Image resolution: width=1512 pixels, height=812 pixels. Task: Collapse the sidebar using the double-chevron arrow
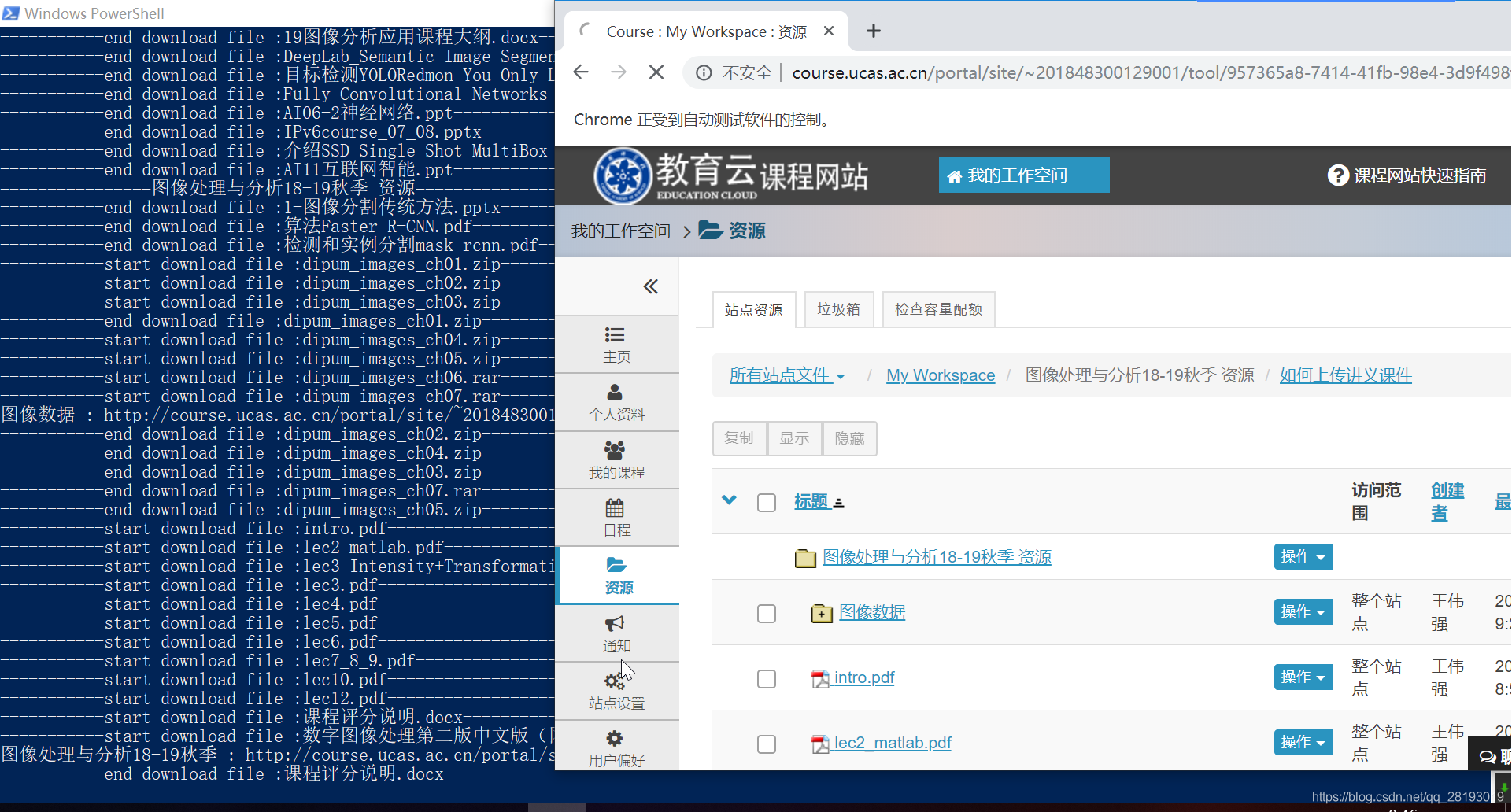coord(650,286)
